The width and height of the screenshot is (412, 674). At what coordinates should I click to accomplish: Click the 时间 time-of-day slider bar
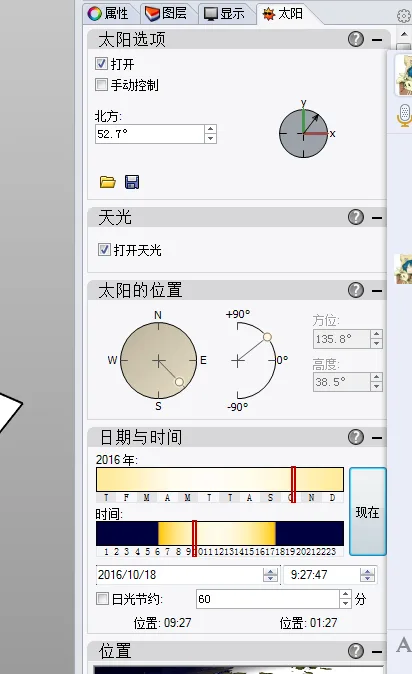point(220,533)
